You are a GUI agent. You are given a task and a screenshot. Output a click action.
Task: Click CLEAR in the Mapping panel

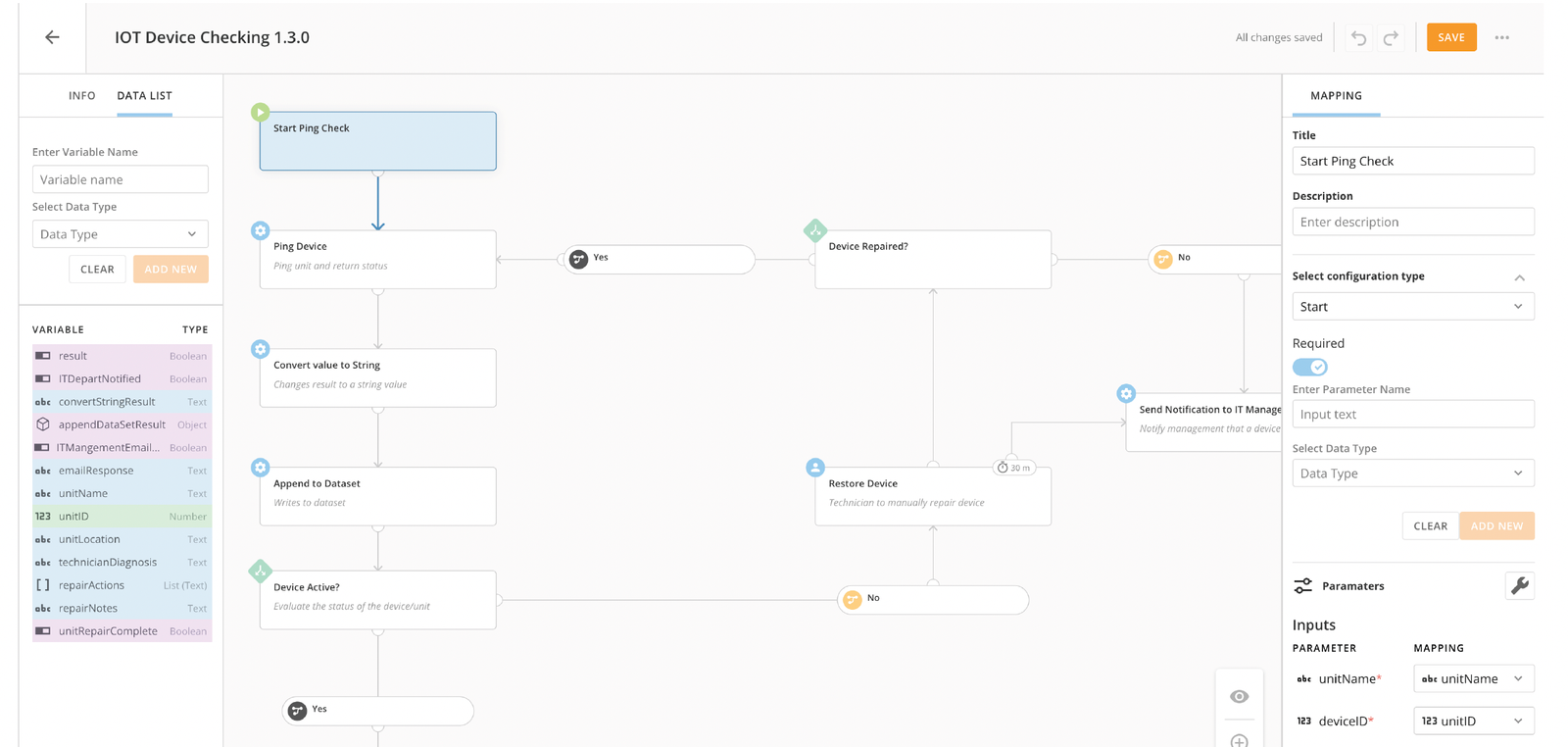(x=1430, y=526)
